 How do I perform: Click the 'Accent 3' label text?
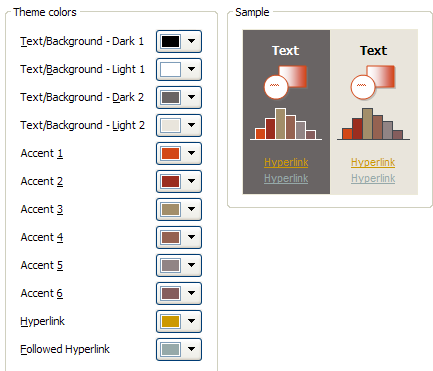[x=42, y=209]
